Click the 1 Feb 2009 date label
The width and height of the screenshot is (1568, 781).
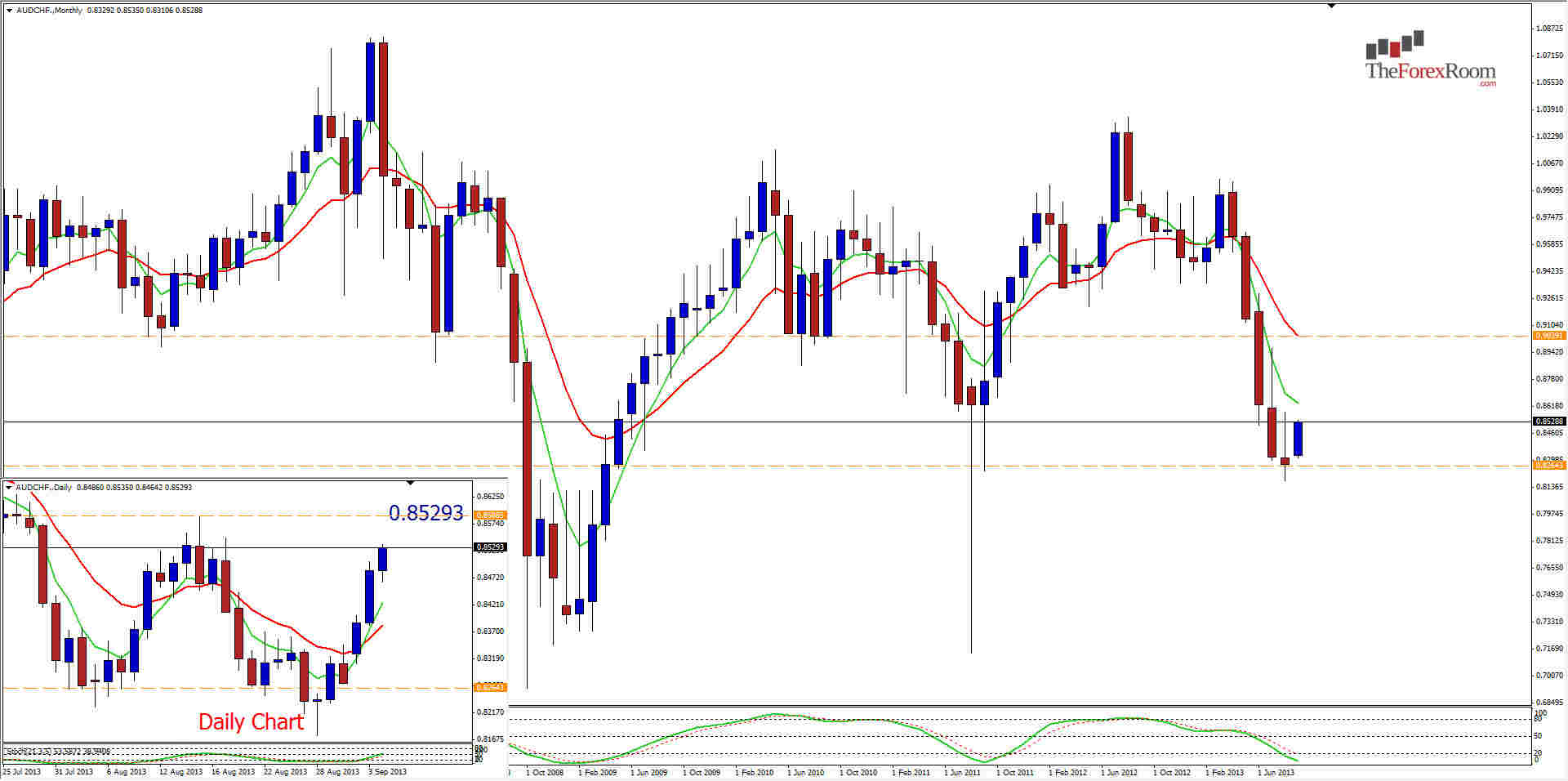point(598,772)
